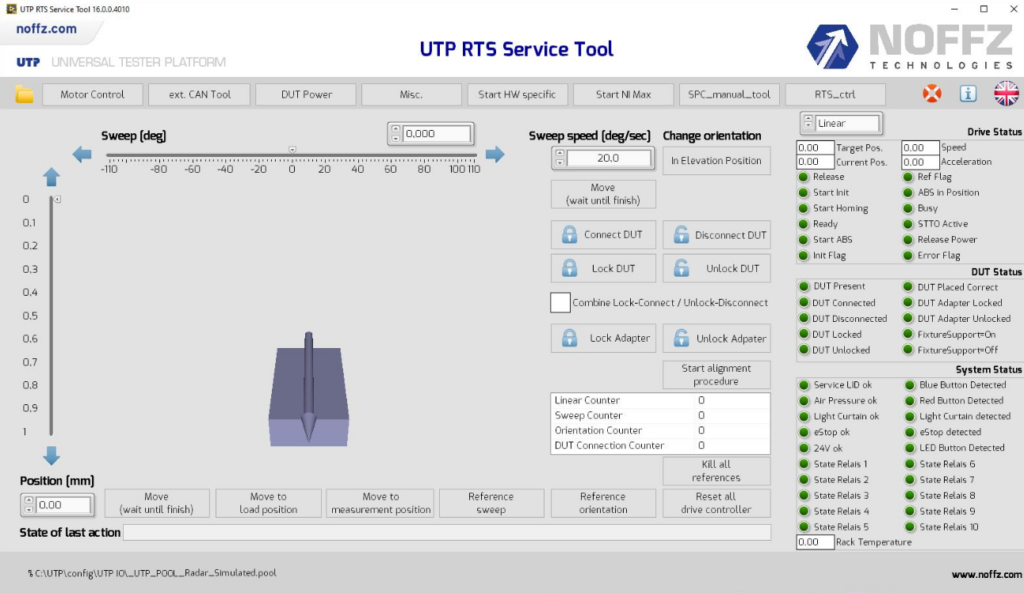The image size is (1024, 593).
Task: Click Kill all references
Action: [x=716, y=470]
